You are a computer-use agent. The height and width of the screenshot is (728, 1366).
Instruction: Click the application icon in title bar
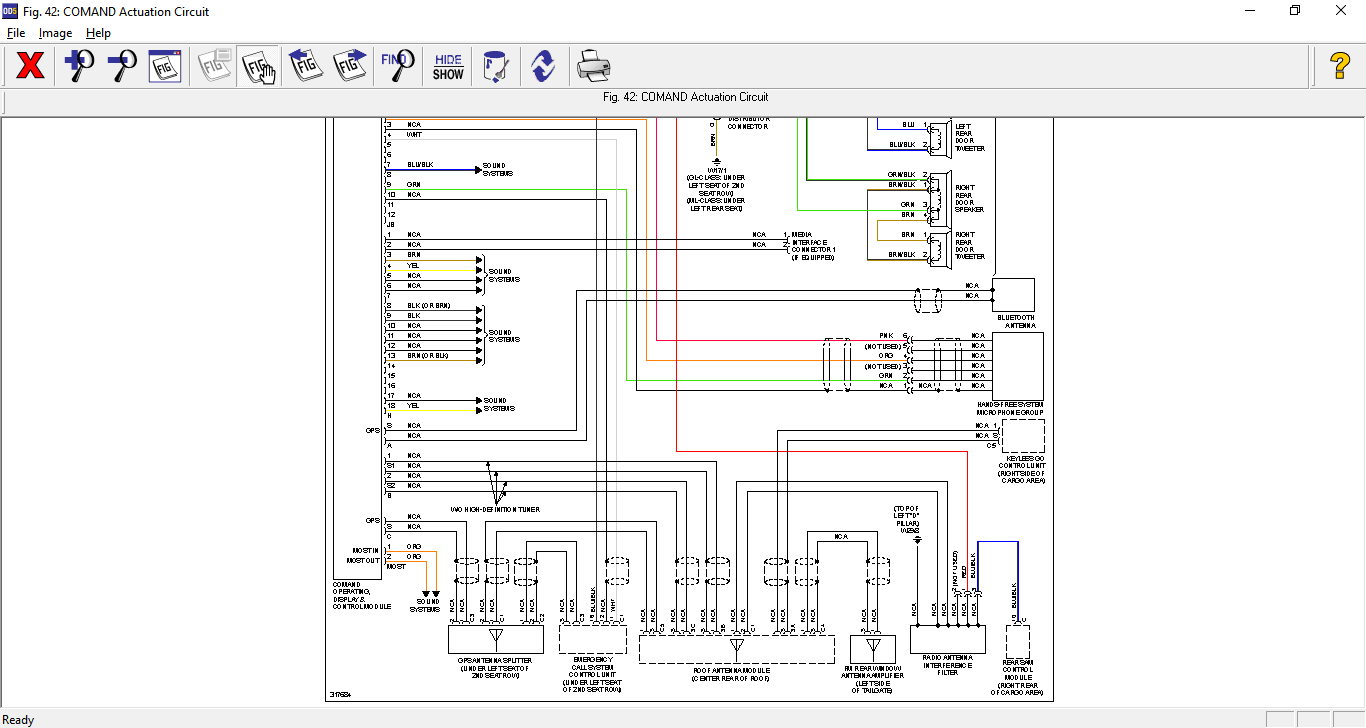pyautogui.click(x=10, y=11)
